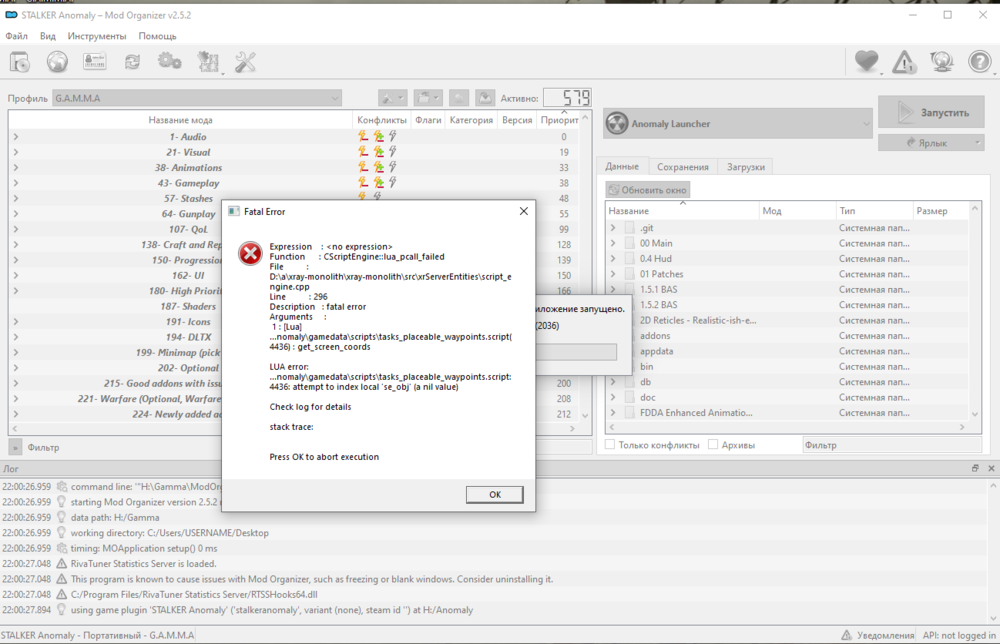Click the Активно counter showing 579
Screen dimensions: 1000x644
point(567,98)
